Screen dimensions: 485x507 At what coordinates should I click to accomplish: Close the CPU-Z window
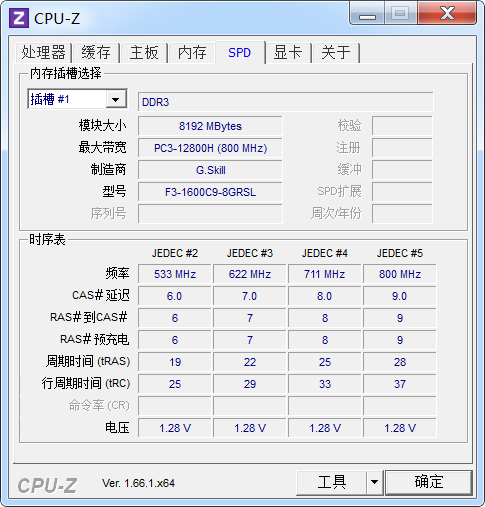[x=447, y=13]
